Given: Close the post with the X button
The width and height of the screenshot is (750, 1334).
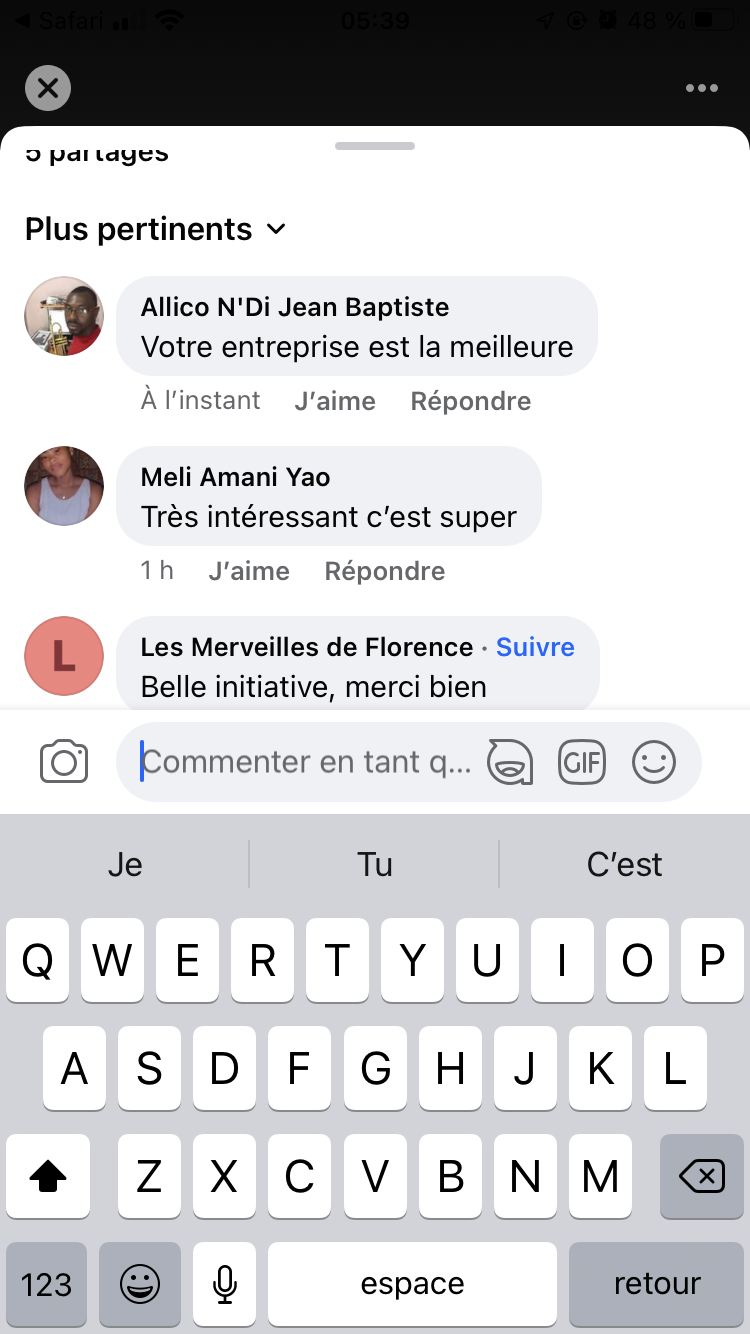Looking at the screenshot, I should [48, 88].
